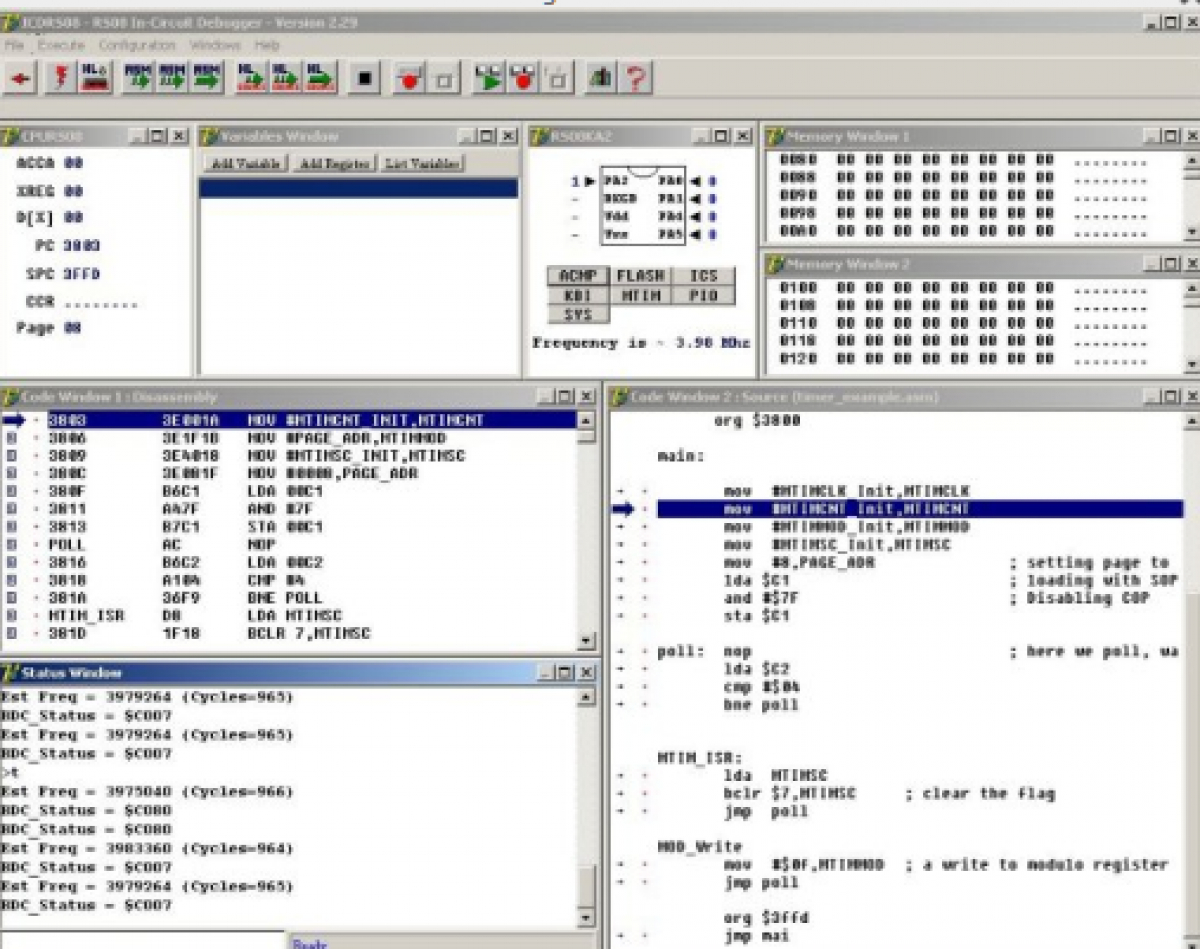Click Disassembly window scrollbar down arrow

click(586, 641)
